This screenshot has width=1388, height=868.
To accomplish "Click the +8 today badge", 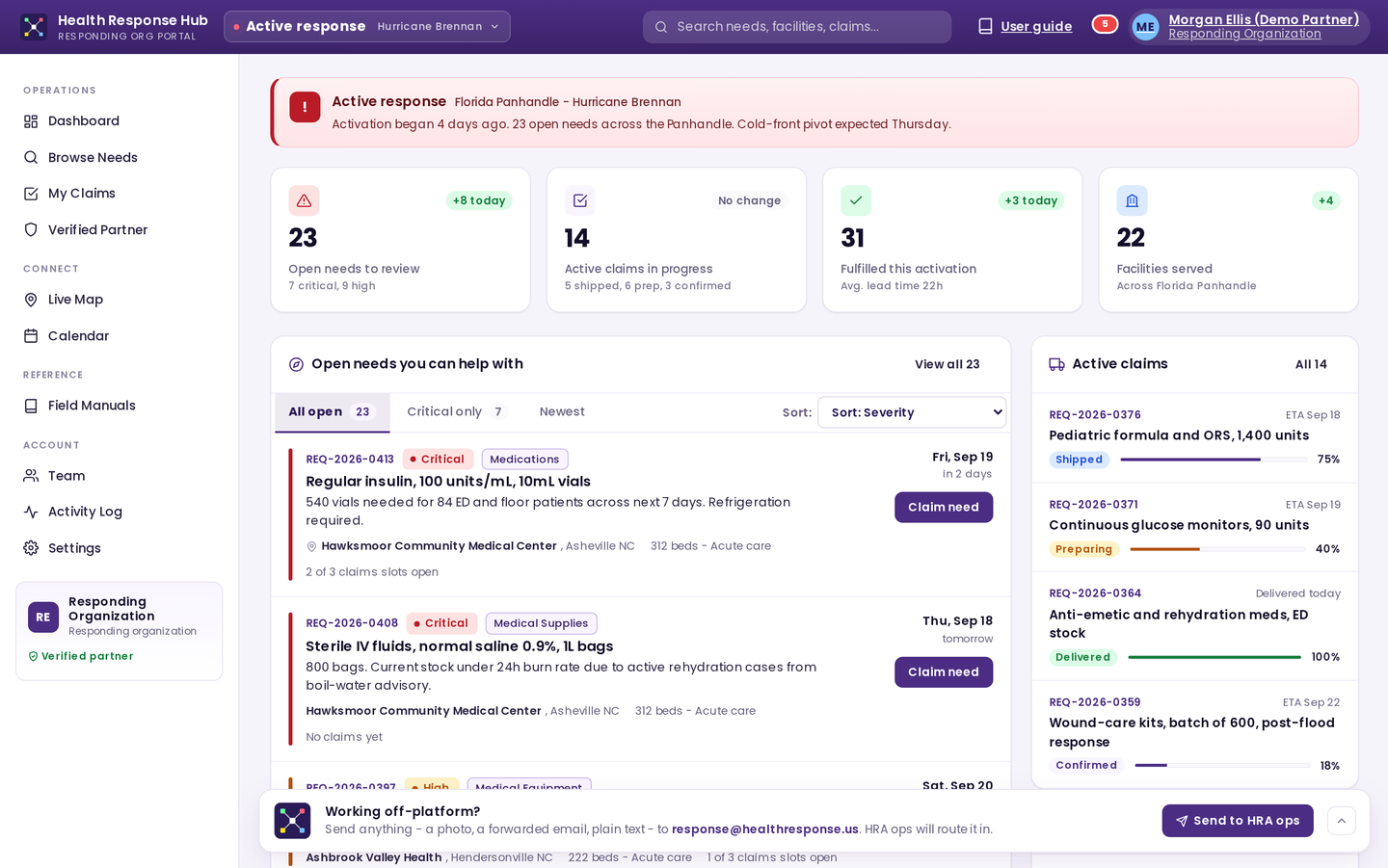I will [x=479, y=200].
